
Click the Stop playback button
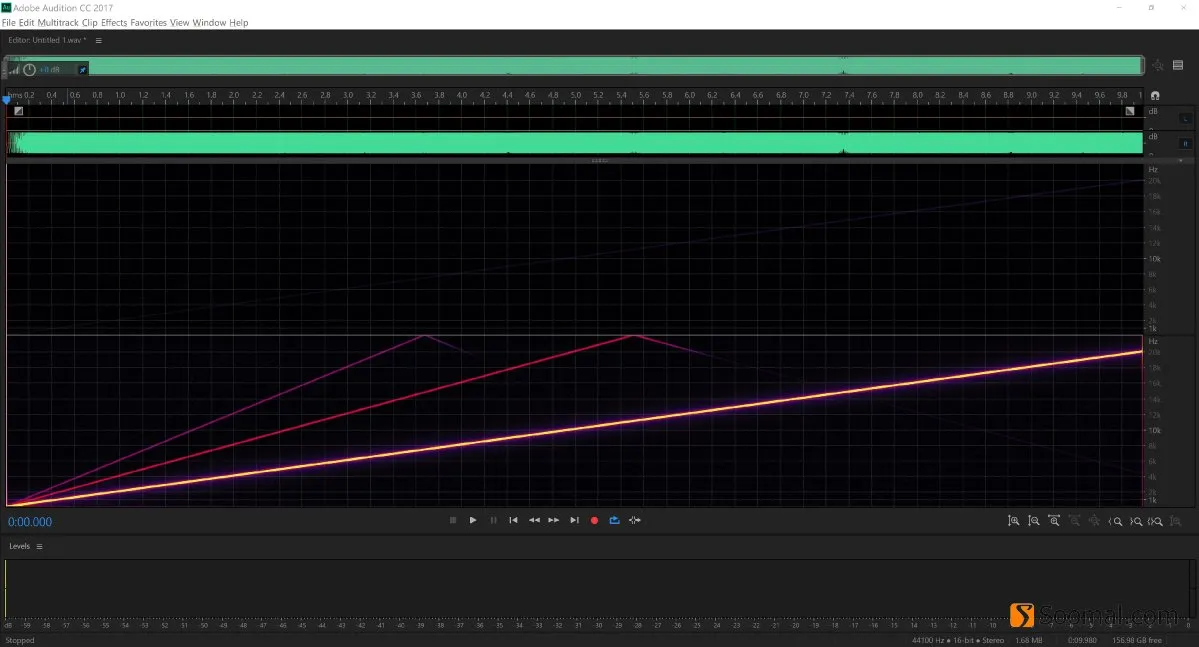453,520
